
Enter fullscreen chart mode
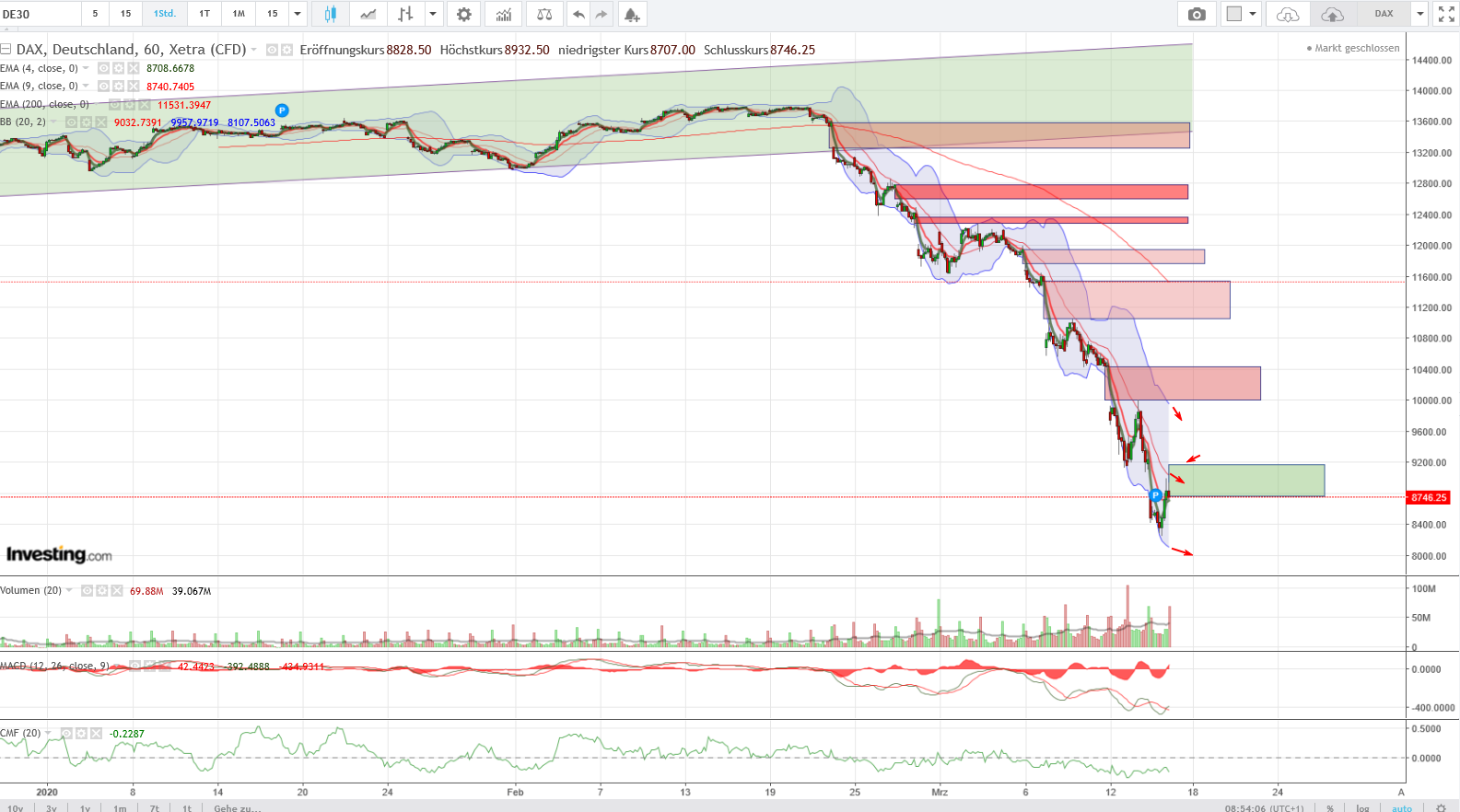click(x=1446, y=14)
